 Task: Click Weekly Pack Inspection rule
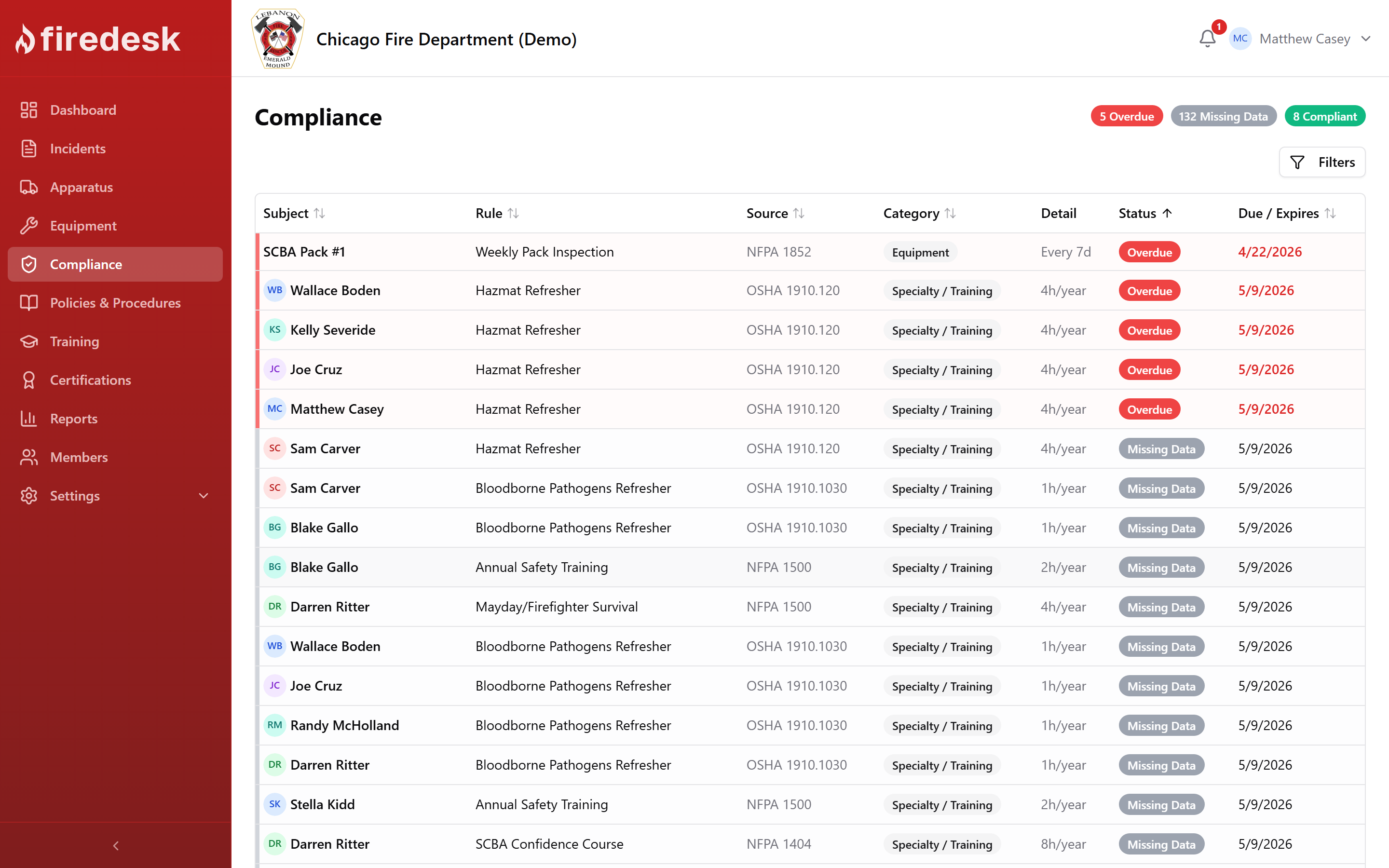click(545, 251)
